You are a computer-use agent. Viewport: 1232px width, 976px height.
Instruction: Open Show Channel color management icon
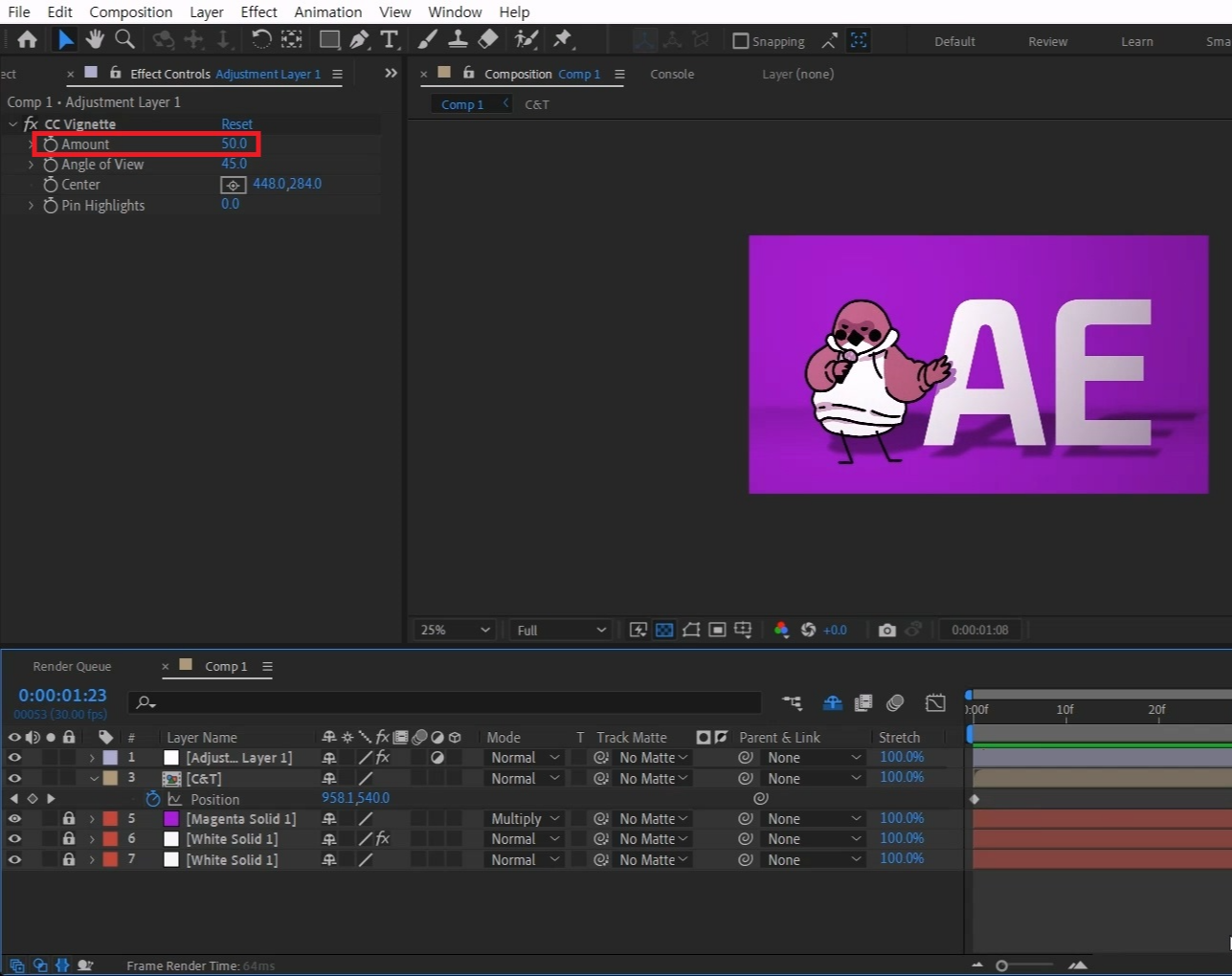pyautogui.click(x=781, y=630)
